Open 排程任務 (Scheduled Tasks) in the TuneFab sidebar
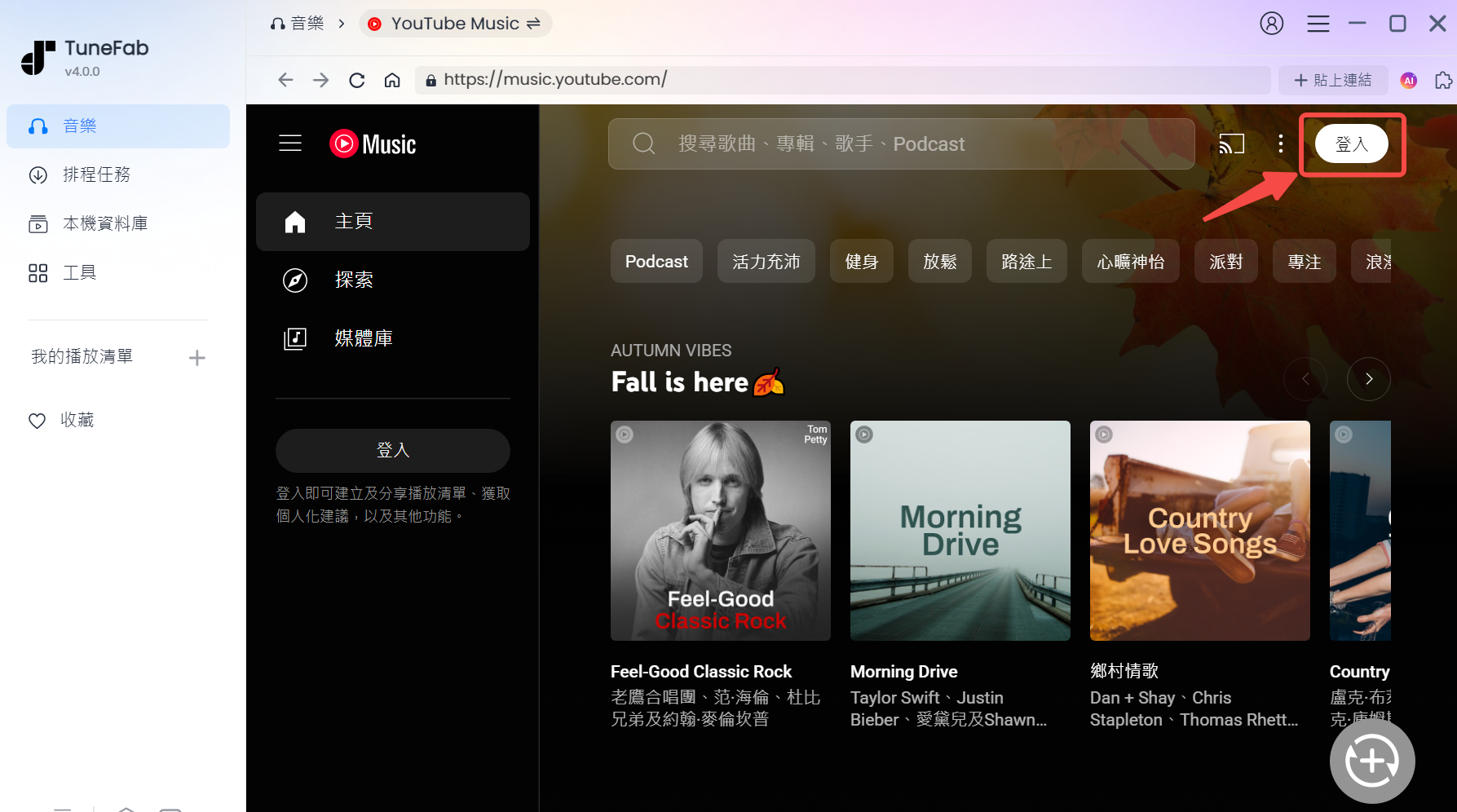1457x812 pixels. click(97, 174)
